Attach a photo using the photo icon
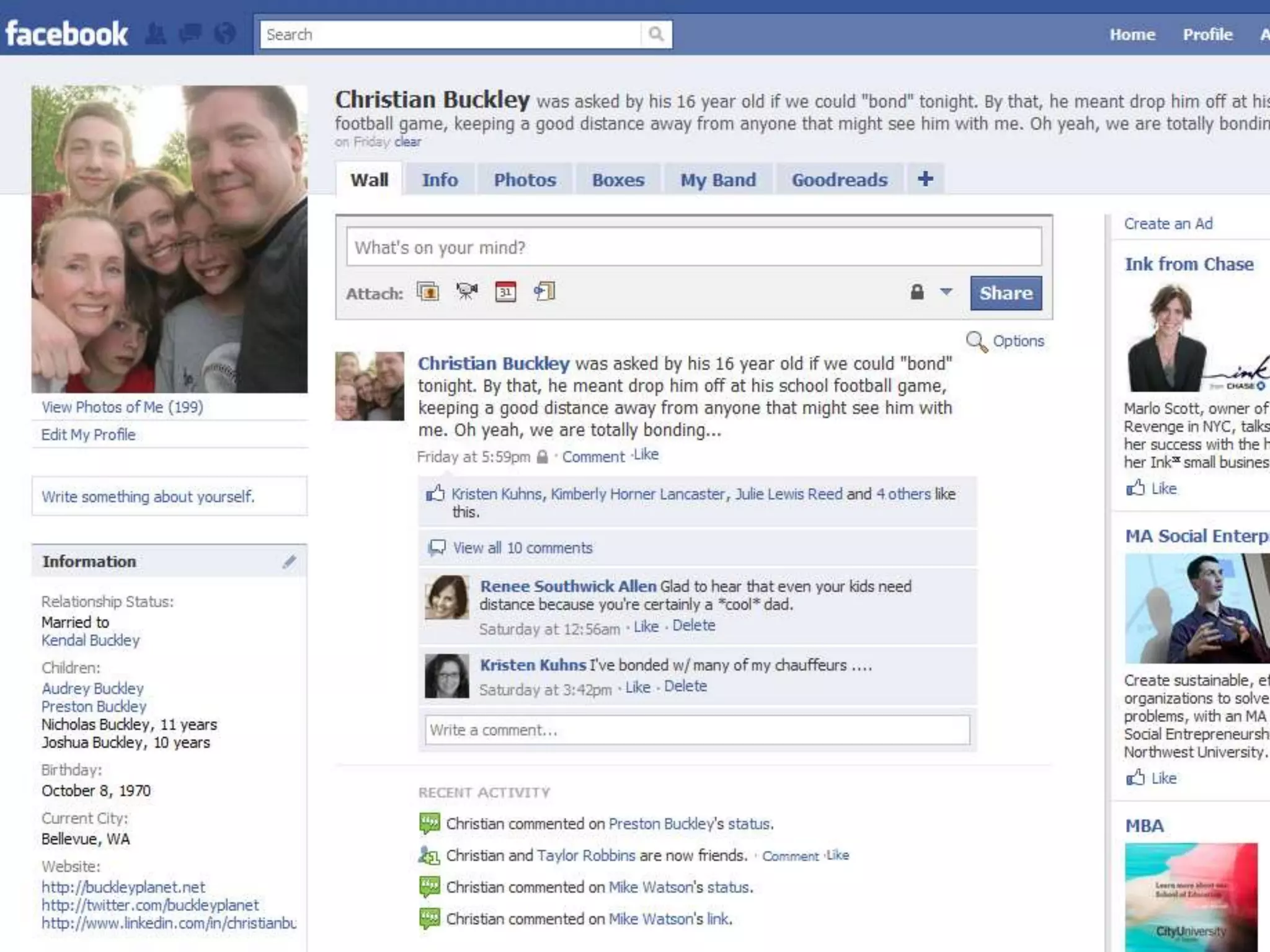The image size is (1270, 952). 428,291
